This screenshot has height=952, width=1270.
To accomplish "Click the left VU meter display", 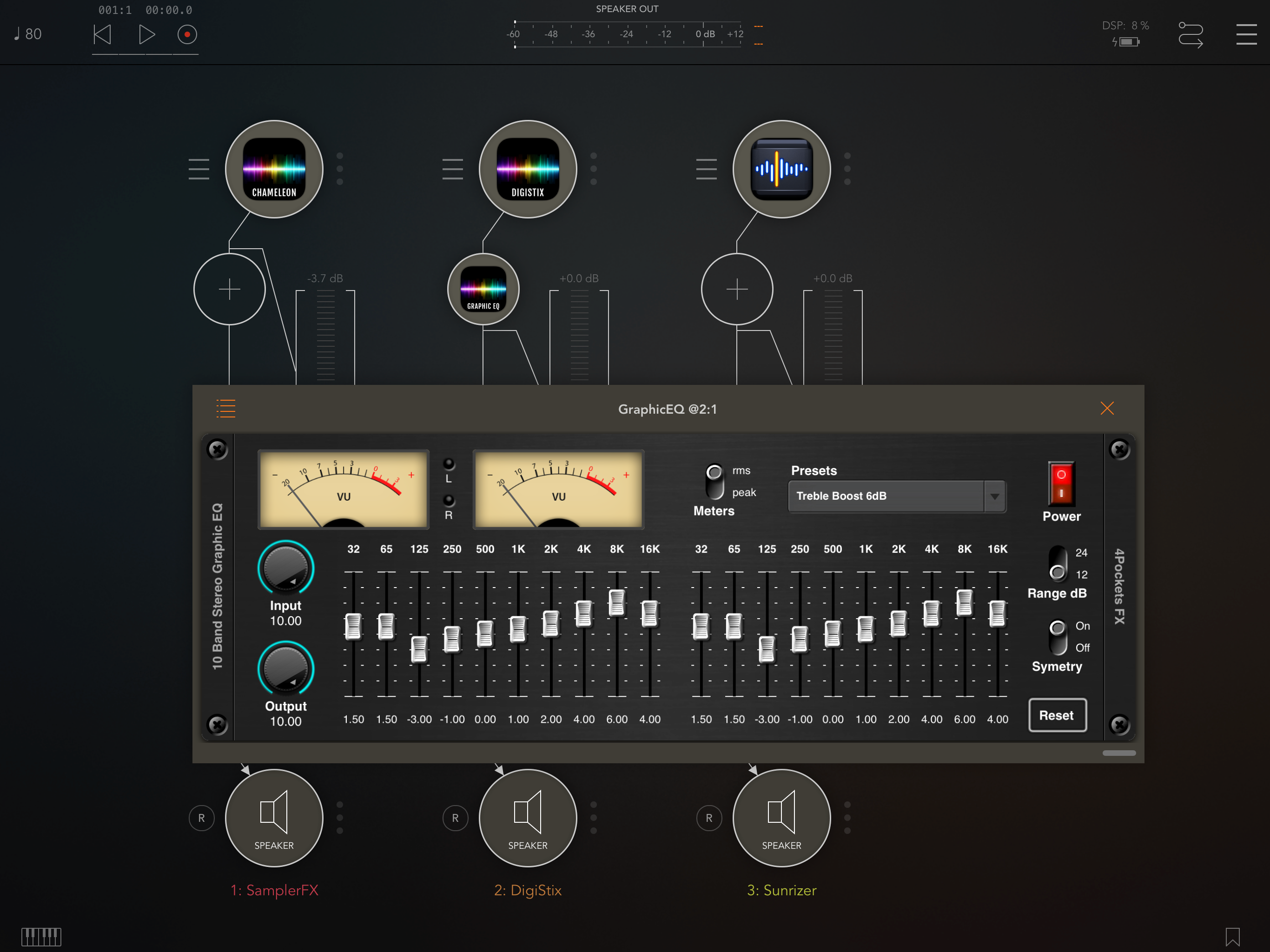I will [344, 489].
